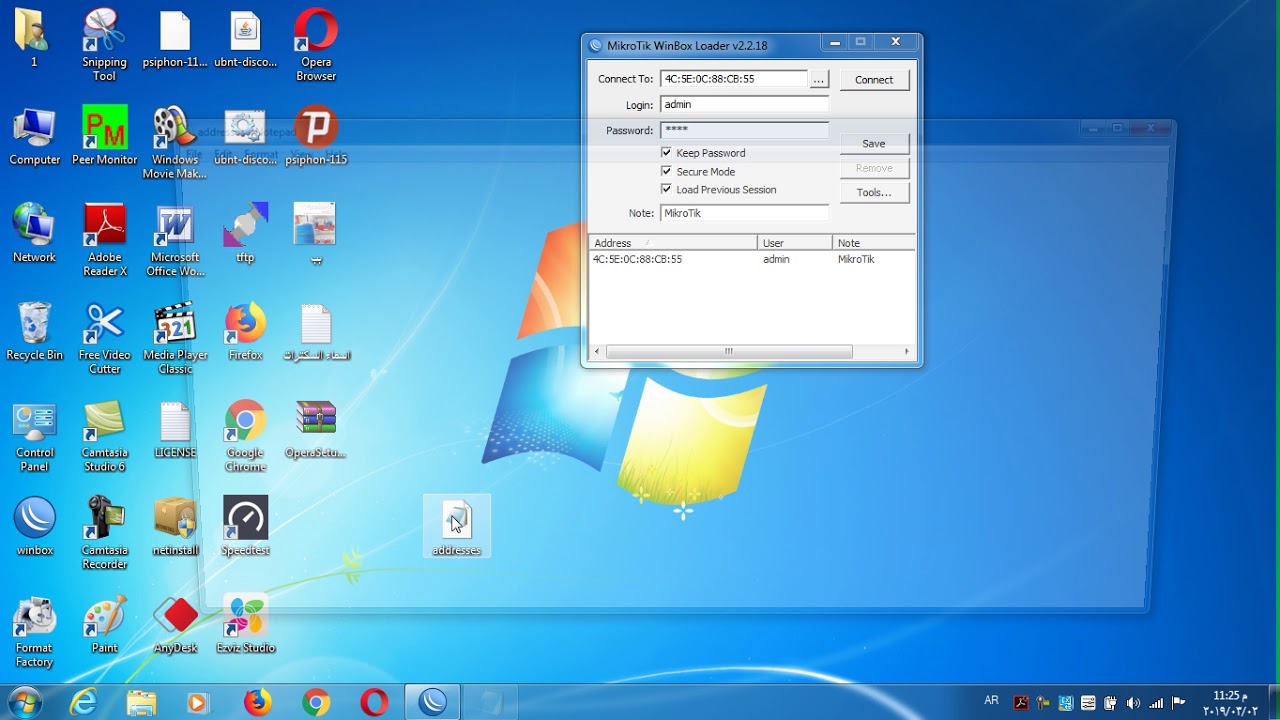Click the right scroll arrow of the address list
The width and height of the screenshot is (1280, 720).
(x=907, y=352)
